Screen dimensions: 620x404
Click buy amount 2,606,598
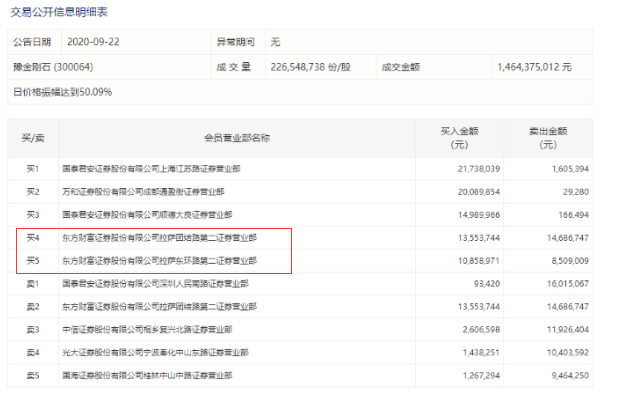[481, 329]
